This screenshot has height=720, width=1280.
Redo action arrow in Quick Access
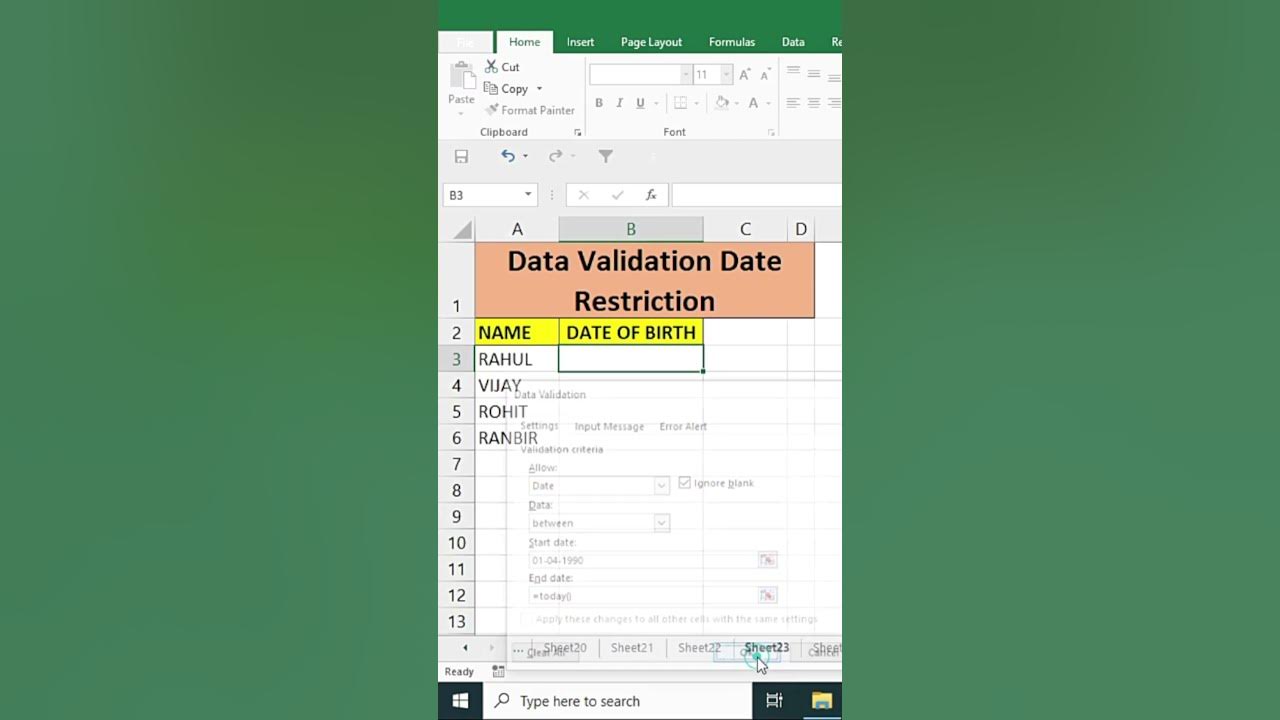click(556, 156)
